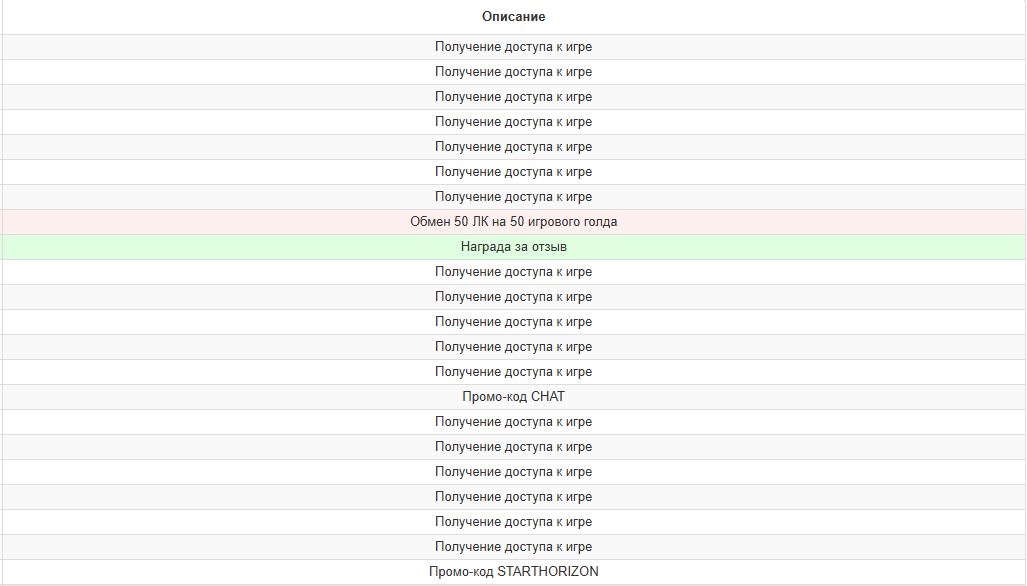Select the Награда за отзыв row
The image size is (1027, 586).
(x=514, y=247)
